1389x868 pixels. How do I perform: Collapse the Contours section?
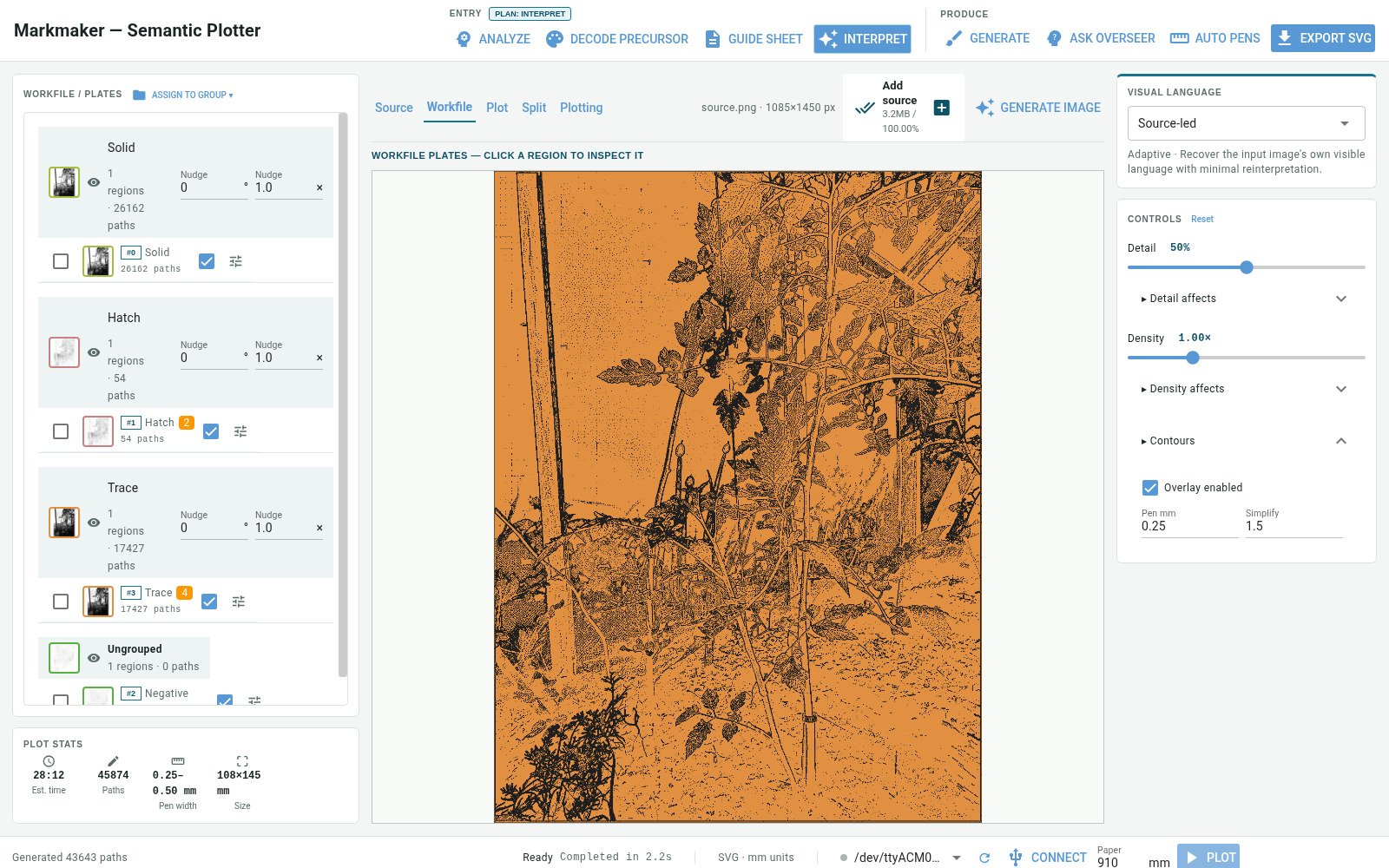[1246, 441]
